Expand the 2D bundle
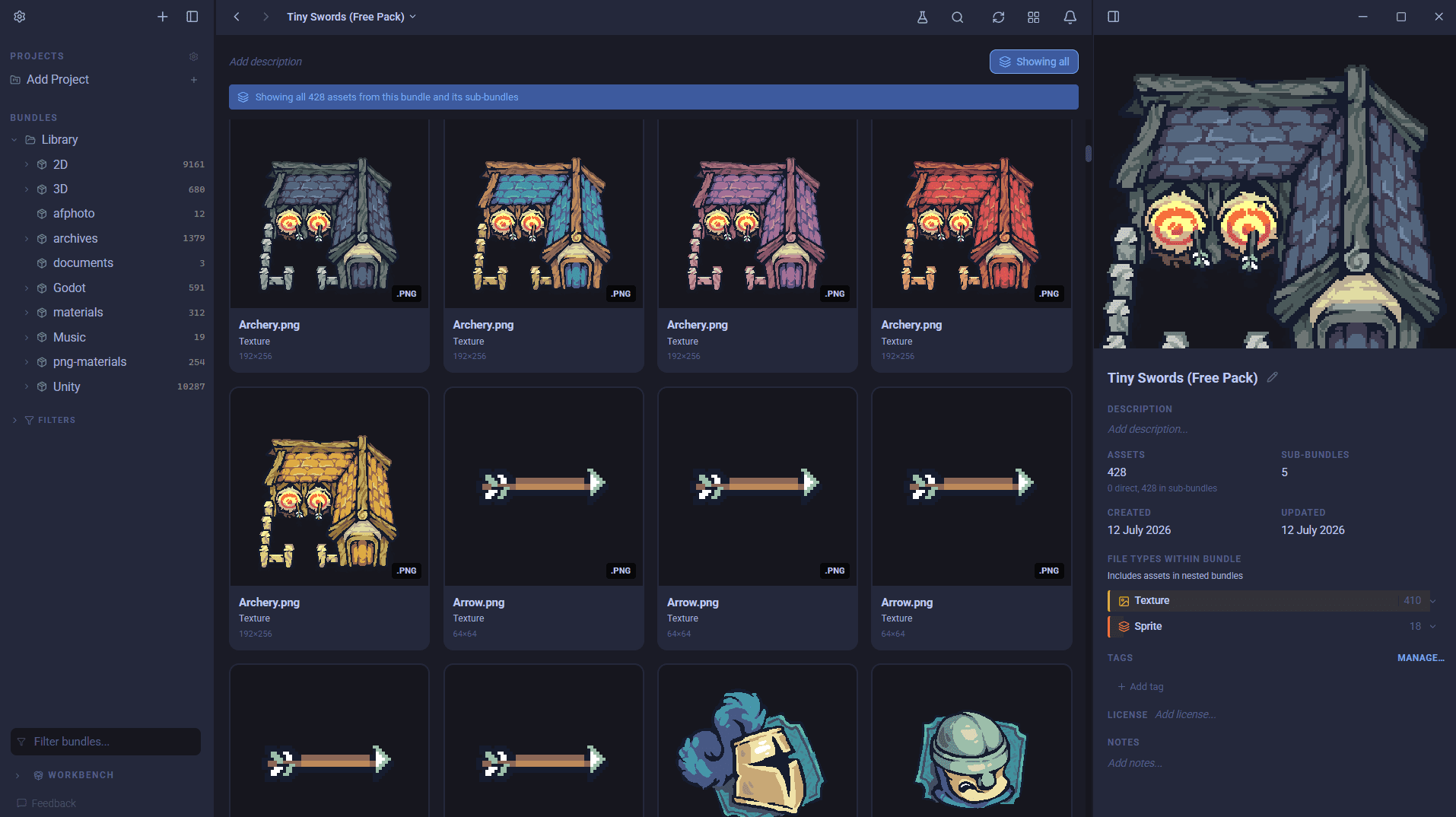Screen dimensions: 1456x817 [27, 164]
